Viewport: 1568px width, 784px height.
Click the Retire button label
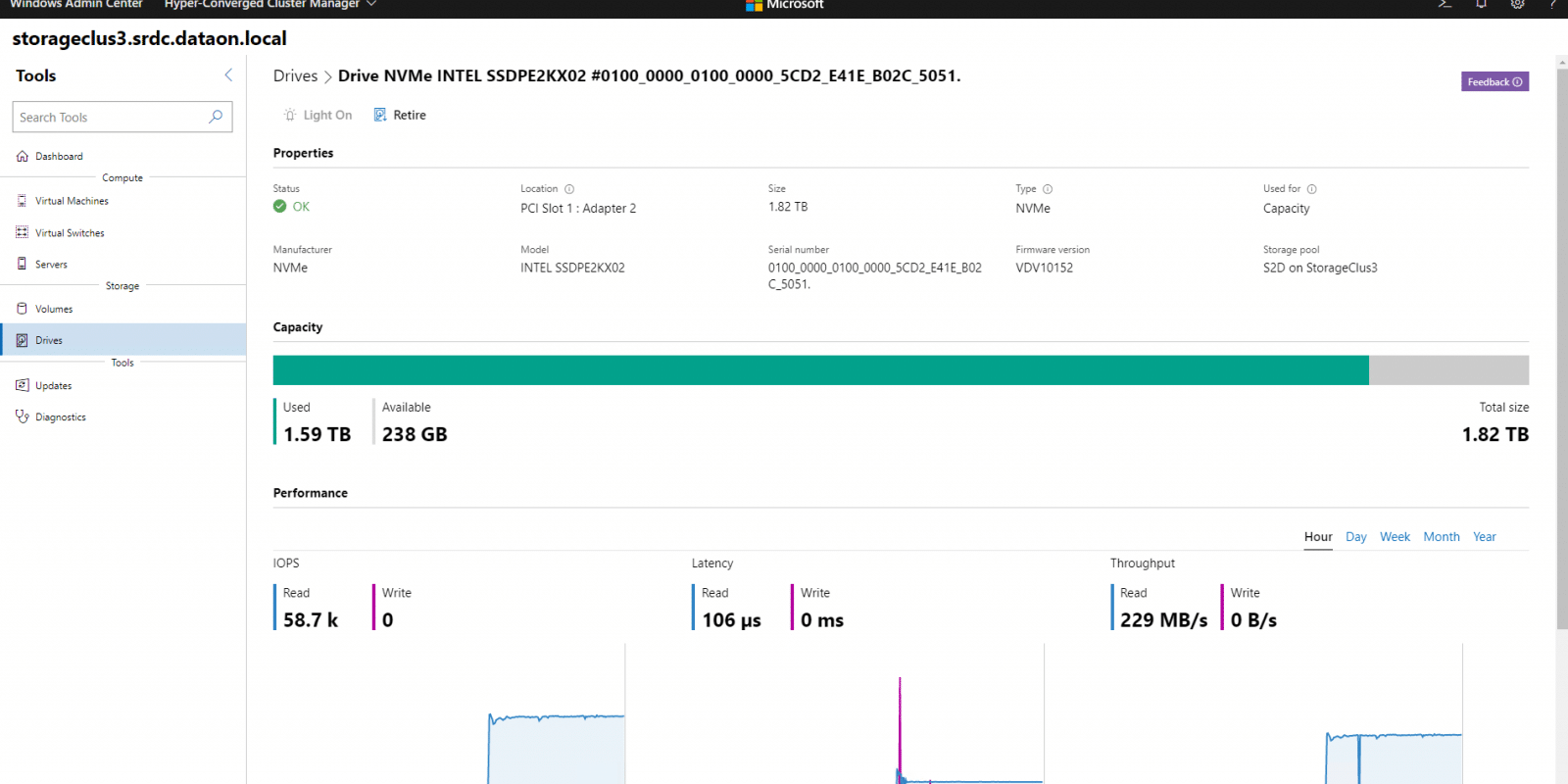click(410, 115)
